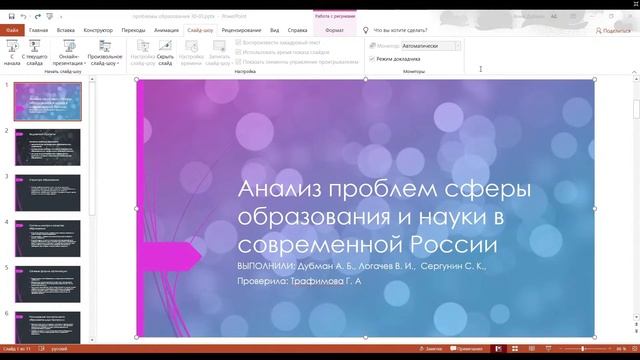Toggle 'Режим докладчика' checkbox

pos(372,59)
